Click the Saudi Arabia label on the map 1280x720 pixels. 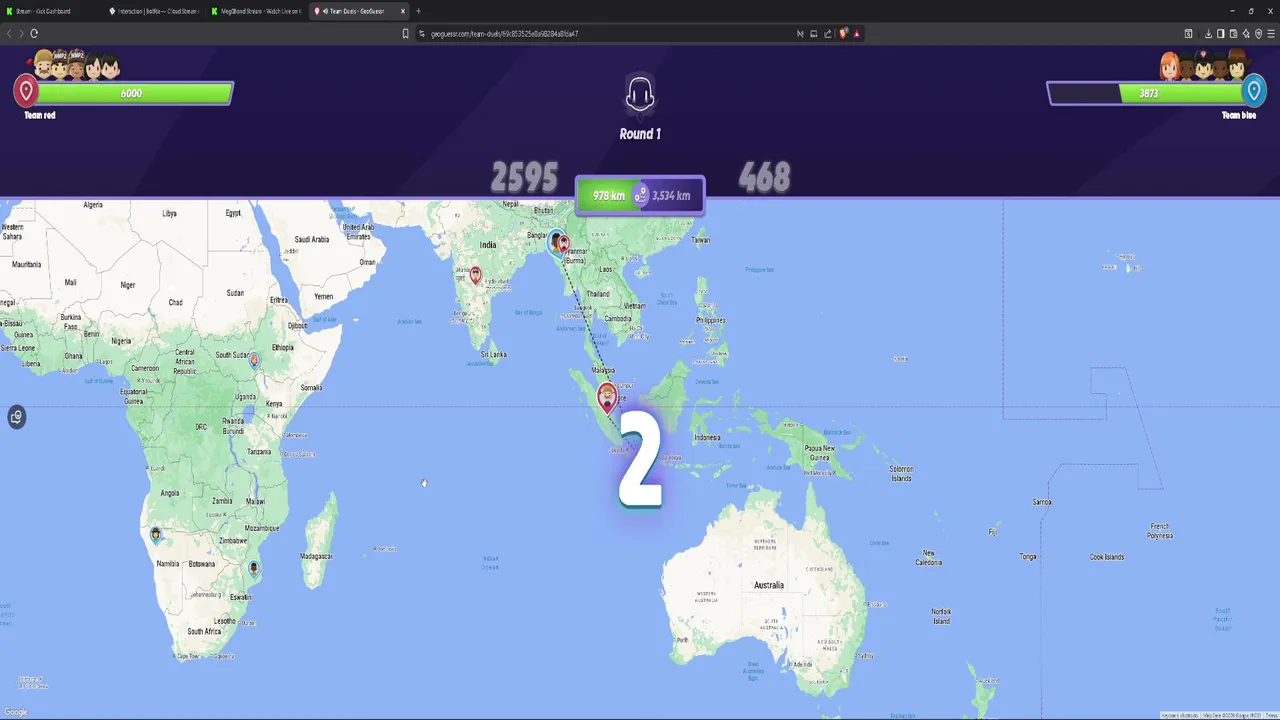tap(312, 239)
